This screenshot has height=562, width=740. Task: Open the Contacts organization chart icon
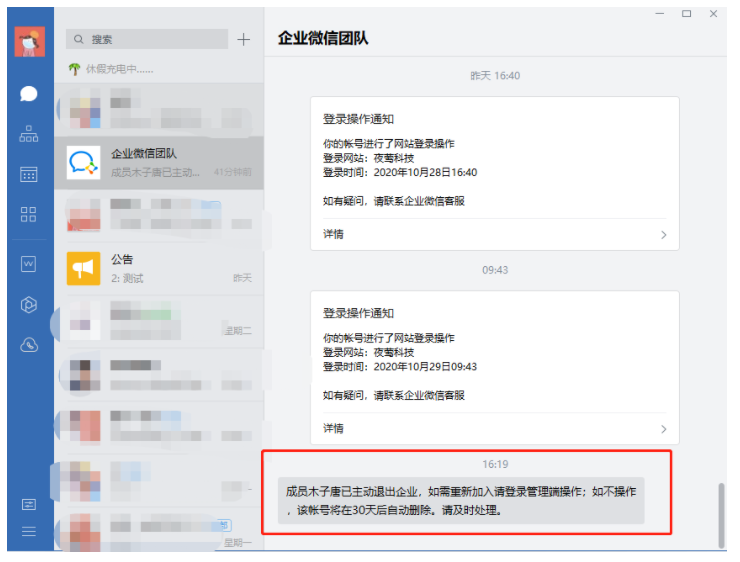click(x=29, y=134)
